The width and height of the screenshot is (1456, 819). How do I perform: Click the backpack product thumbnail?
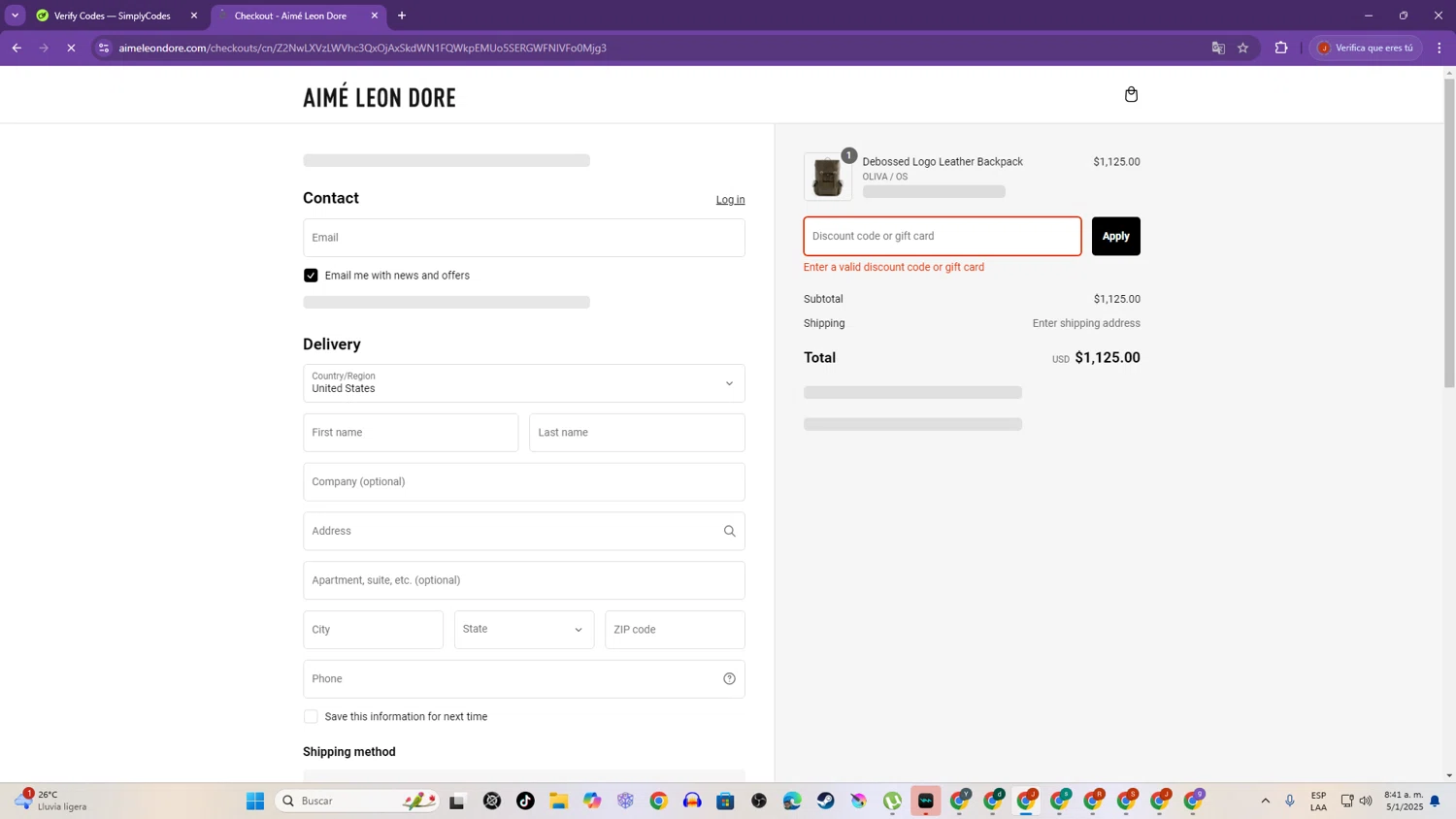(x=827, y=177)
